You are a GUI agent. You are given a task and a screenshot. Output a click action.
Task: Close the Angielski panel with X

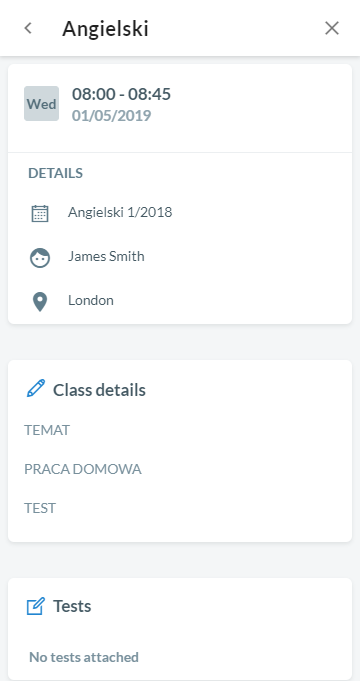(x=332, y=28)
